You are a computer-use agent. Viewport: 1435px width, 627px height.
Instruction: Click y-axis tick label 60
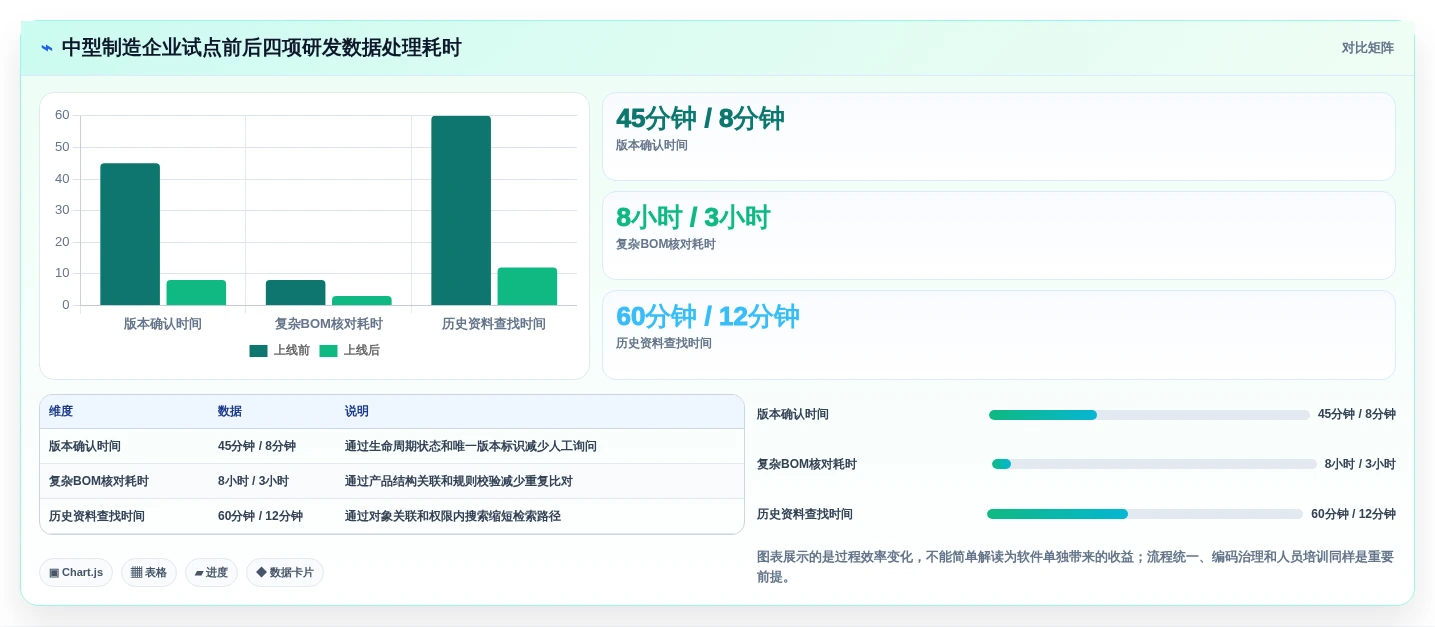[62, 115]
